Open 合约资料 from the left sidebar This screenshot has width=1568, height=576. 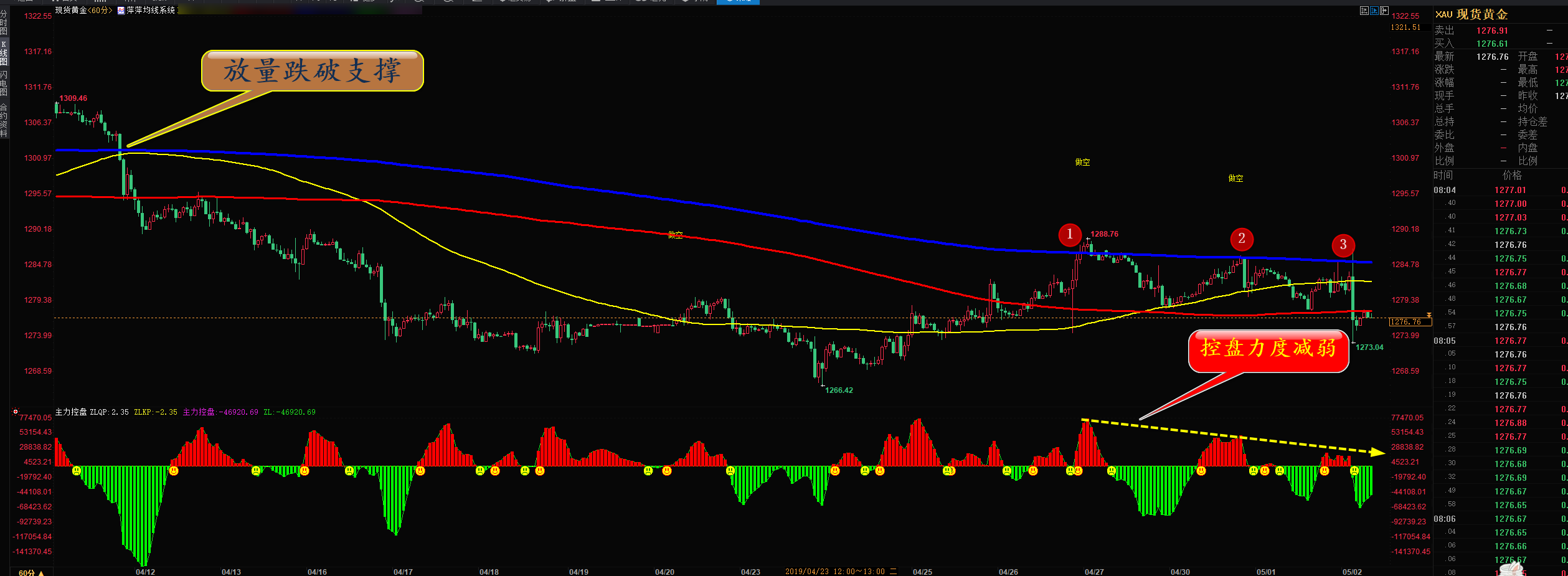click(x=4, y=120)
